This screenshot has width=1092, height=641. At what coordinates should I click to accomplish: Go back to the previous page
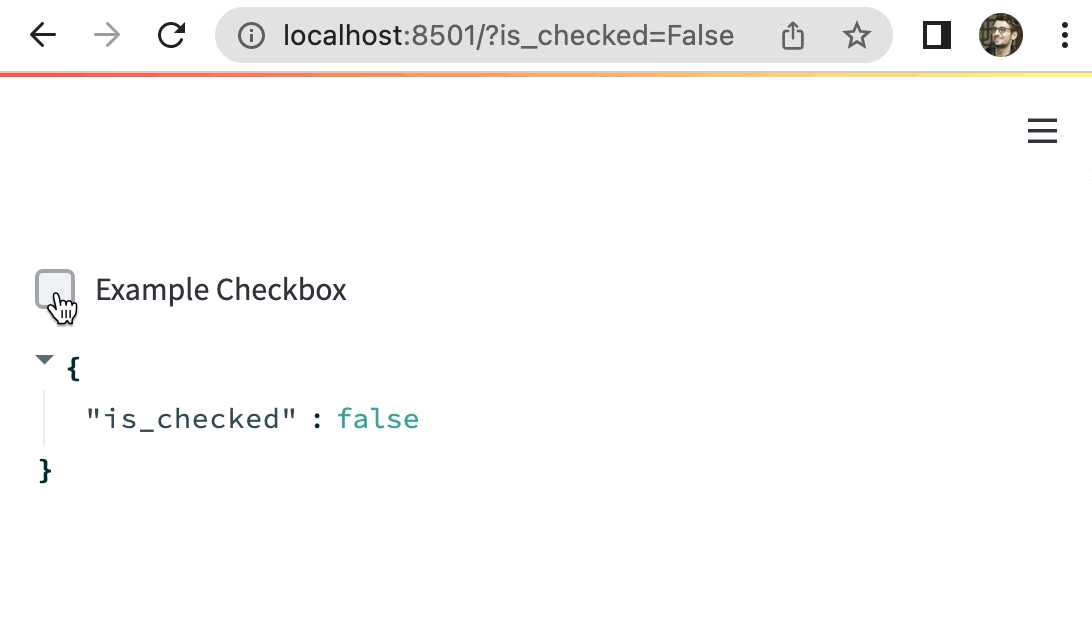[x=43, y=36]
